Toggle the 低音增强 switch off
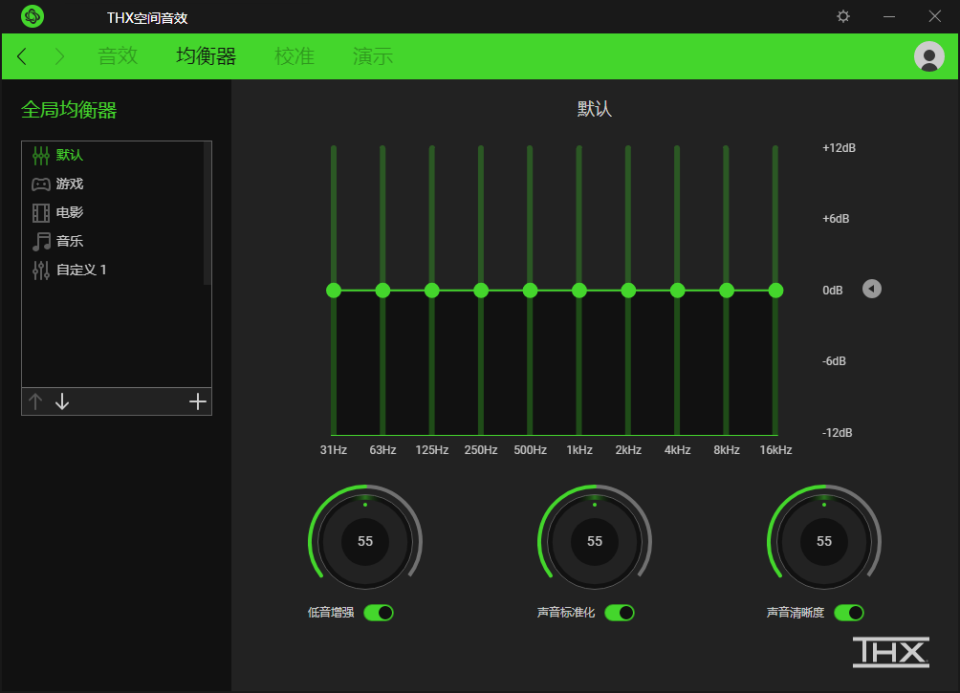Image resolution: width=960 pixels, height=693 pixels. click(x=378, y=613)
